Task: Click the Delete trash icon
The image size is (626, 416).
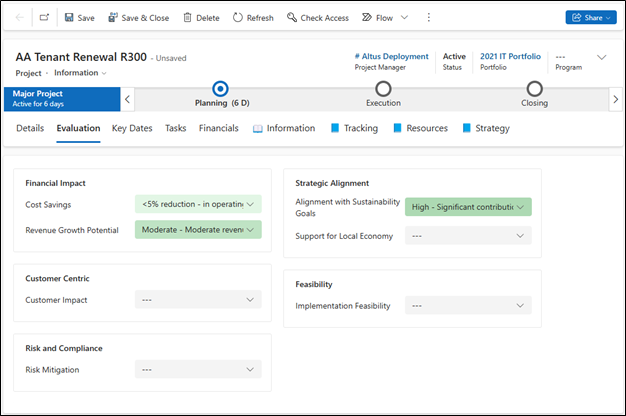Action: click(201, 17)
